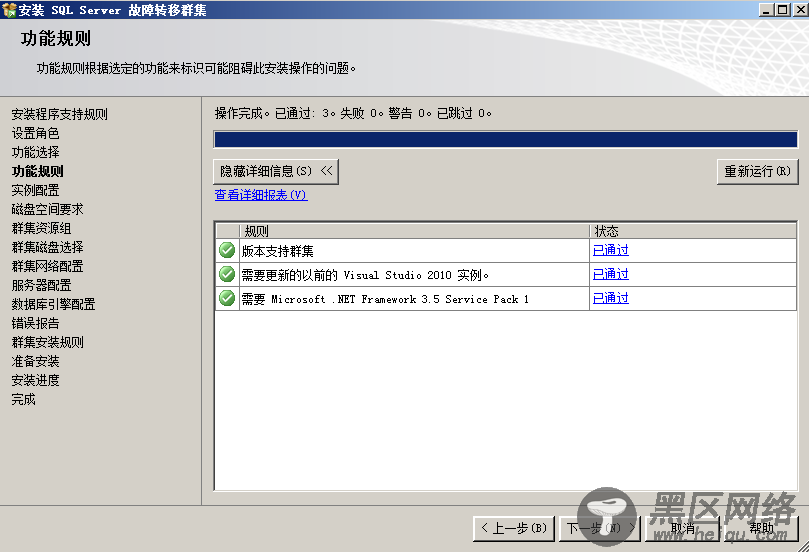The image size is (809, 552).
Task: Open 已通过 status for 版本支持群集
Action: pyautogui.click(x=611, y=250)
